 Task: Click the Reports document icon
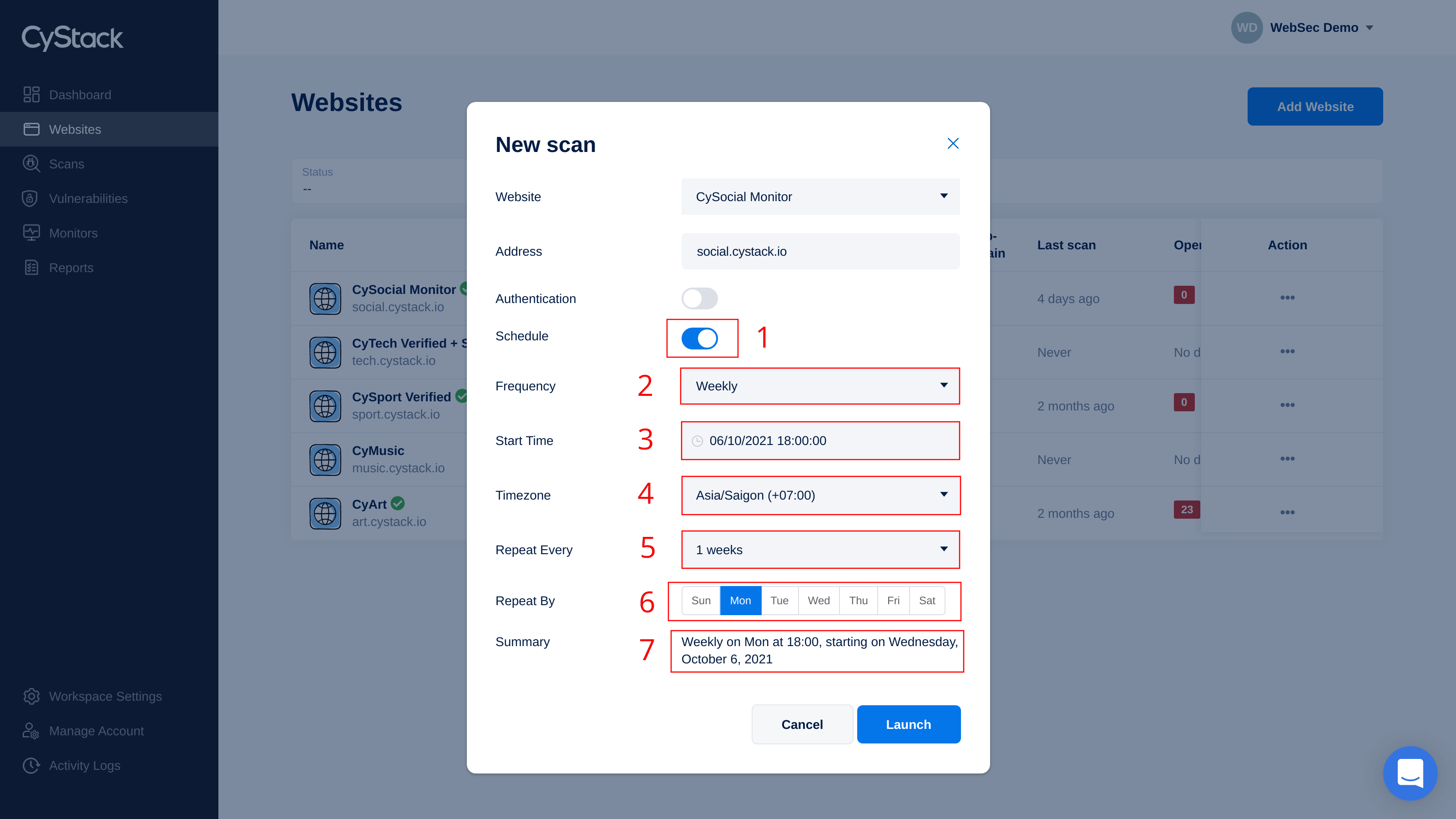[32, 268]
